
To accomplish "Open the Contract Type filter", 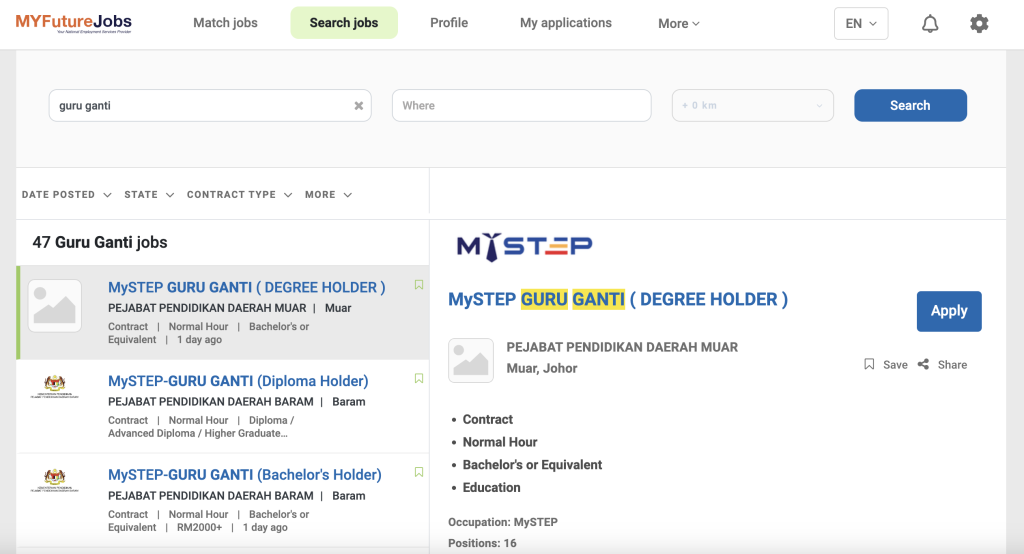I will click(x=239, y=195).
